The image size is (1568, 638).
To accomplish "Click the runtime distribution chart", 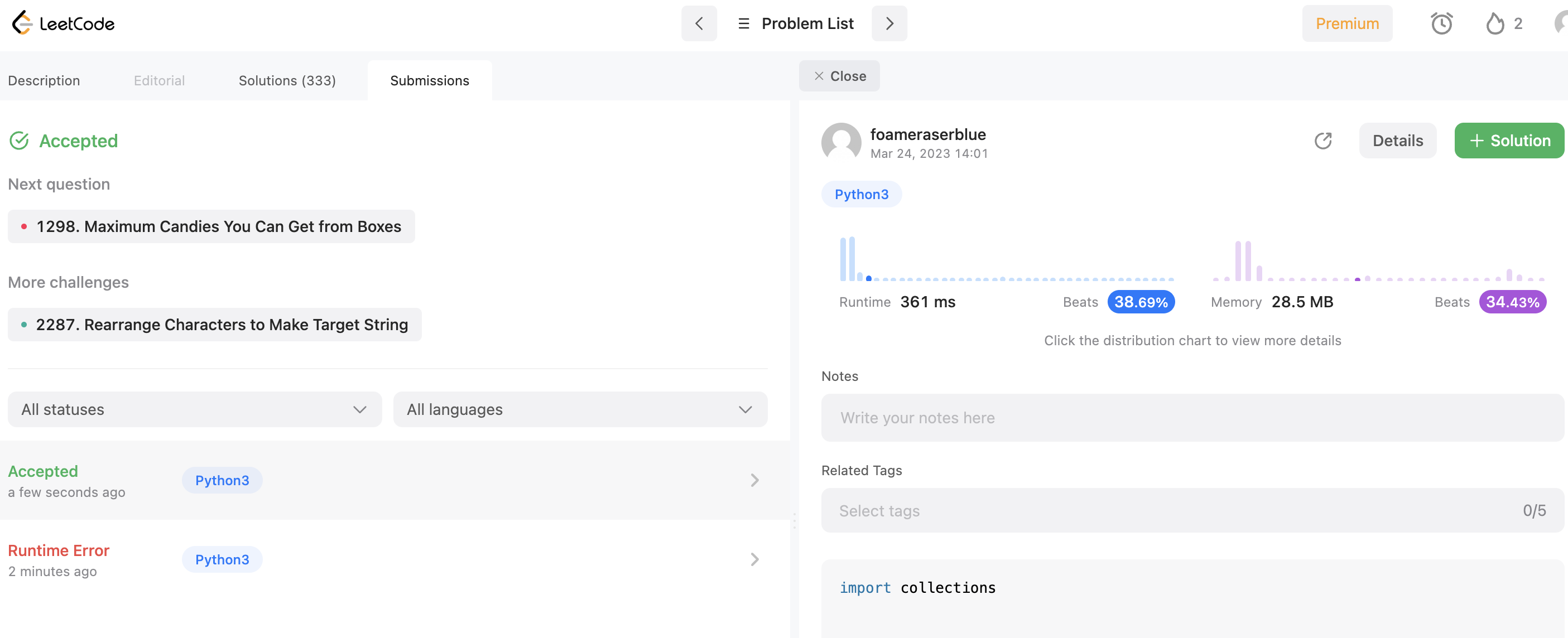I will (1006, 260).
